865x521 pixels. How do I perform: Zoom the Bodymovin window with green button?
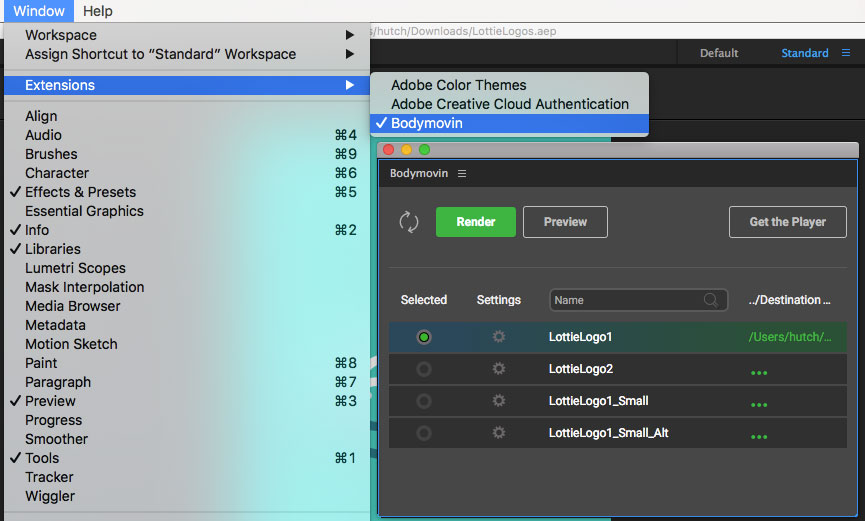coord(424,150)
